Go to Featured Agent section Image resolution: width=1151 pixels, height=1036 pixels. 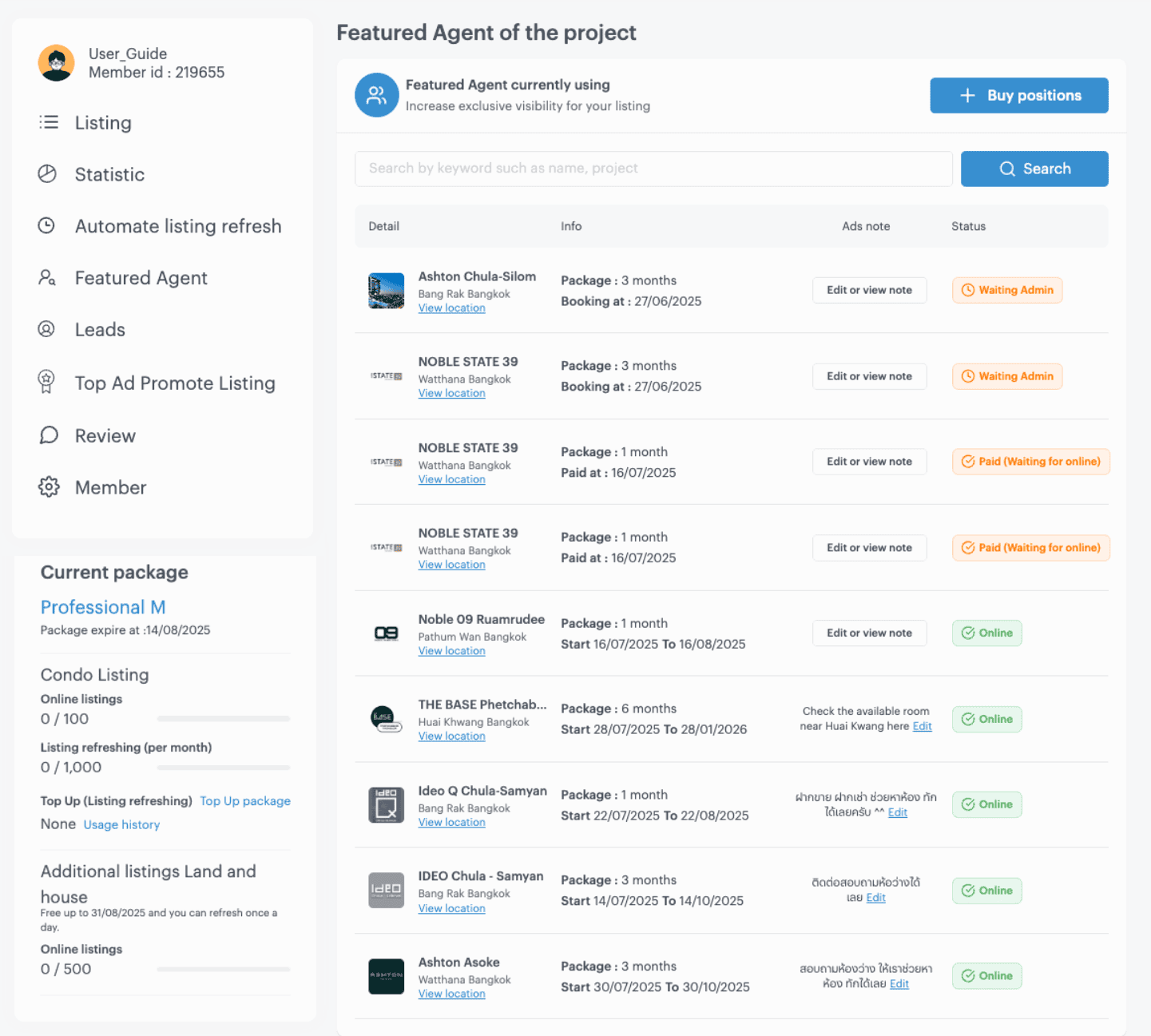point(141,278)
